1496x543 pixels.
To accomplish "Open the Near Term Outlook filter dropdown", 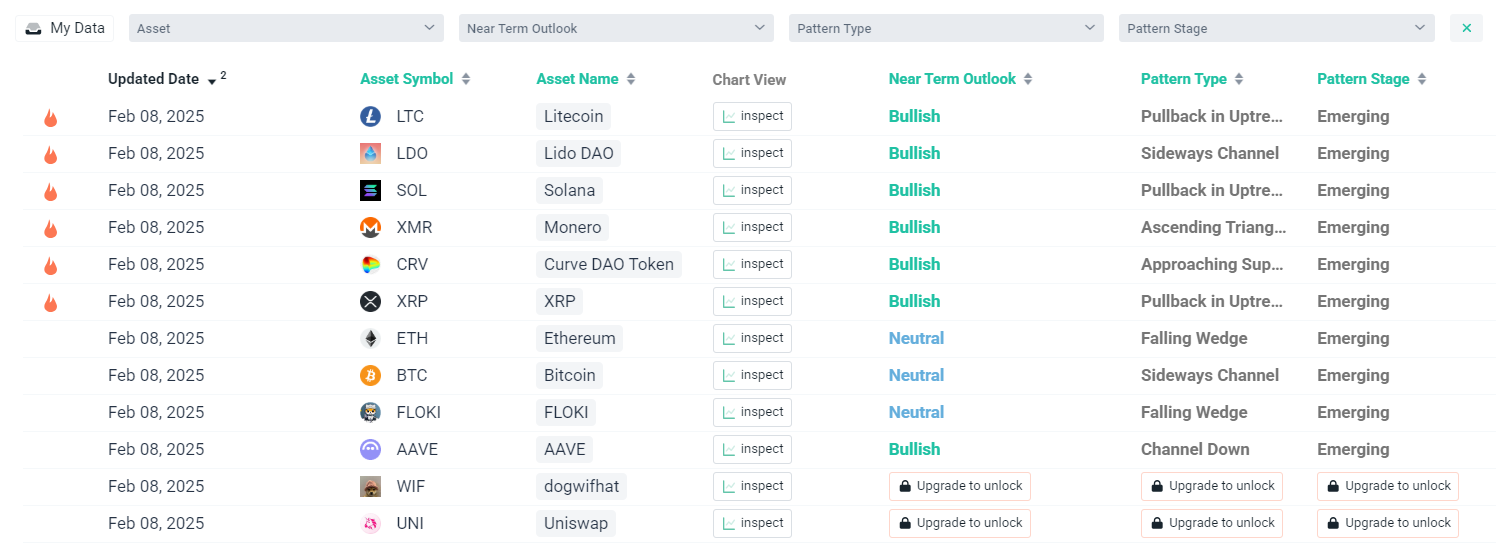I will [x=616, y=28].
